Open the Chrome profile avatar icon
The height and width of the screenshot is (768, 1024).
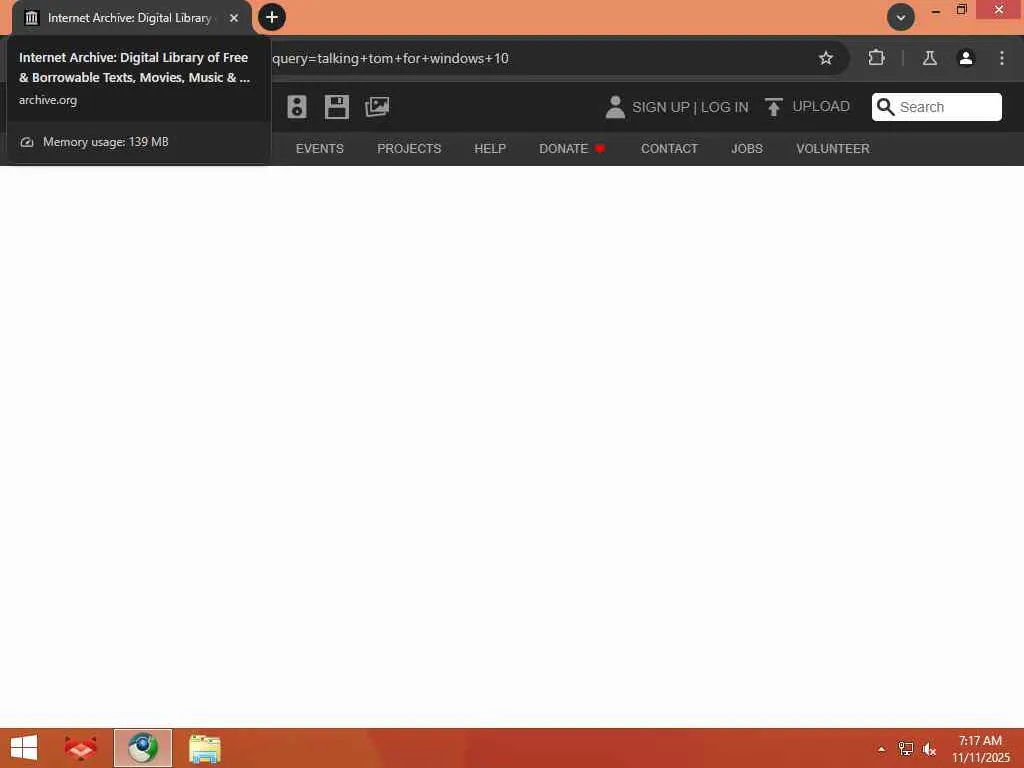(965, 58)
